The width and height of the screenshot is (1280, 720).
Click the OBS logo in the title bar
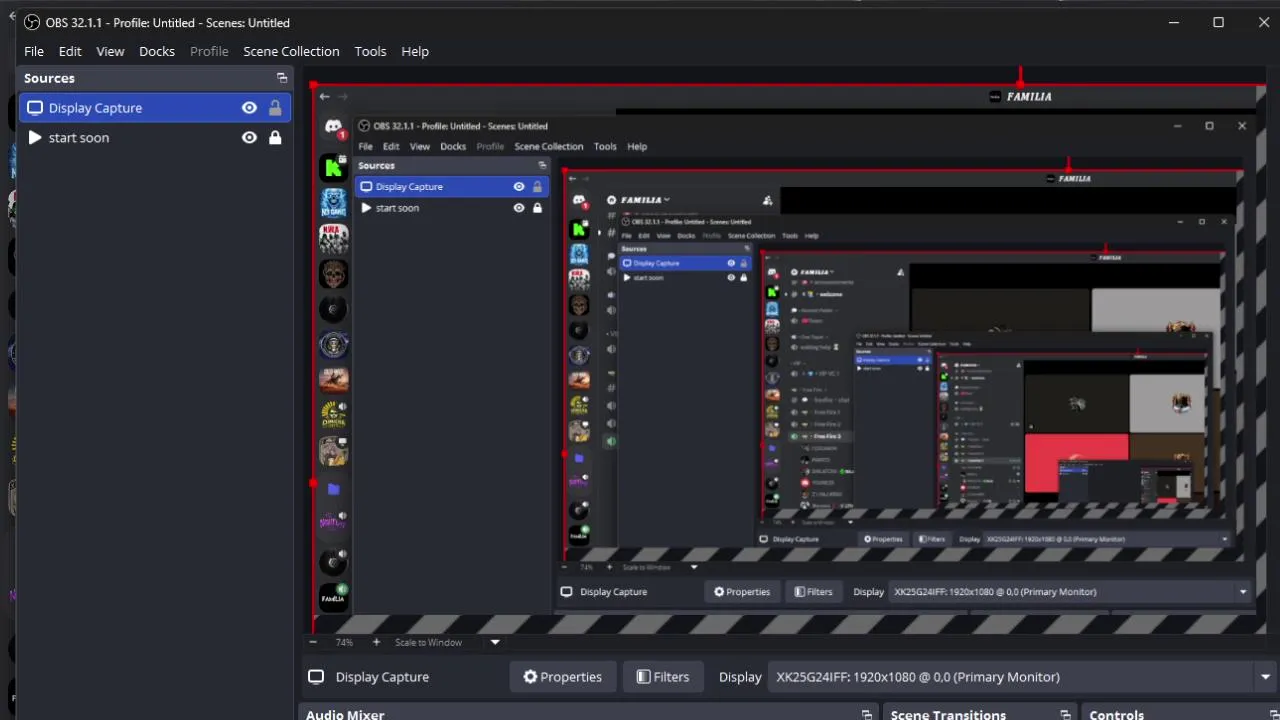point(32,22)
